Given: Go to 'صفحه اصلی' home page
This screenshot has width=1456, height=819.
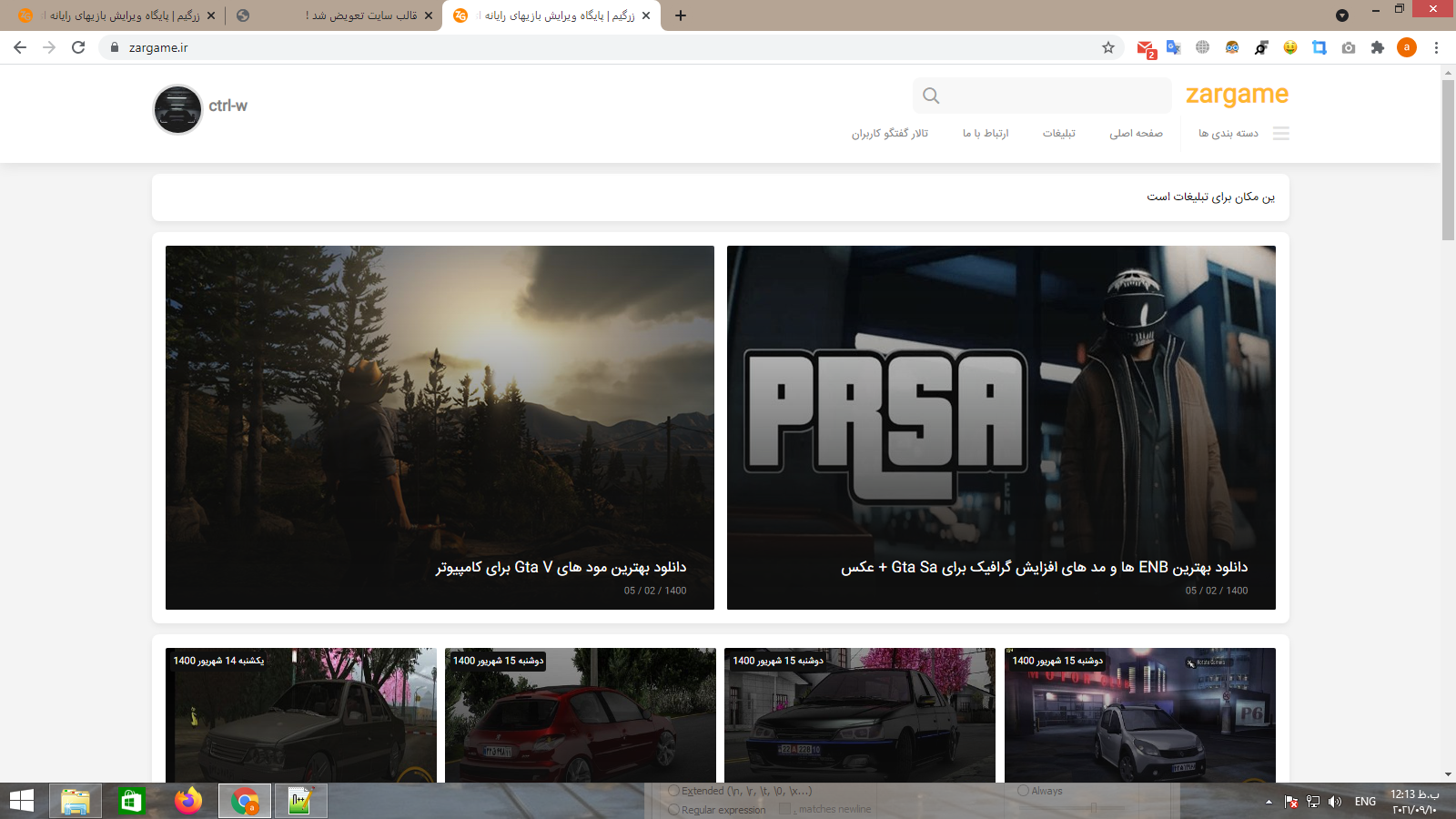Looking at the screenshot, I should pyautogui.click(x=1136, y=133).
